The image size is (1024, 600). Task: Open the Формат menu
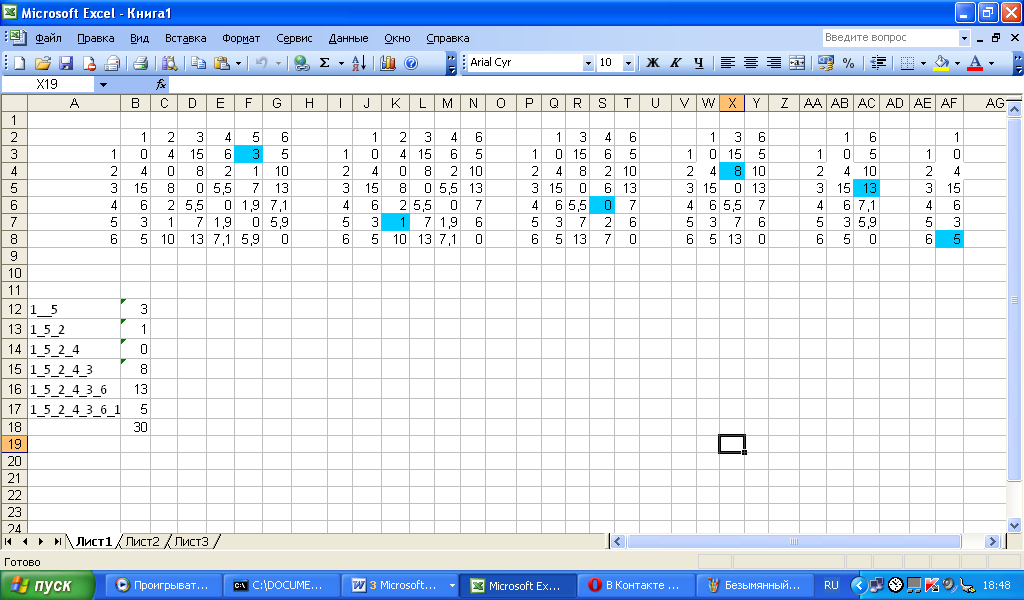click(x=240, y=38)
